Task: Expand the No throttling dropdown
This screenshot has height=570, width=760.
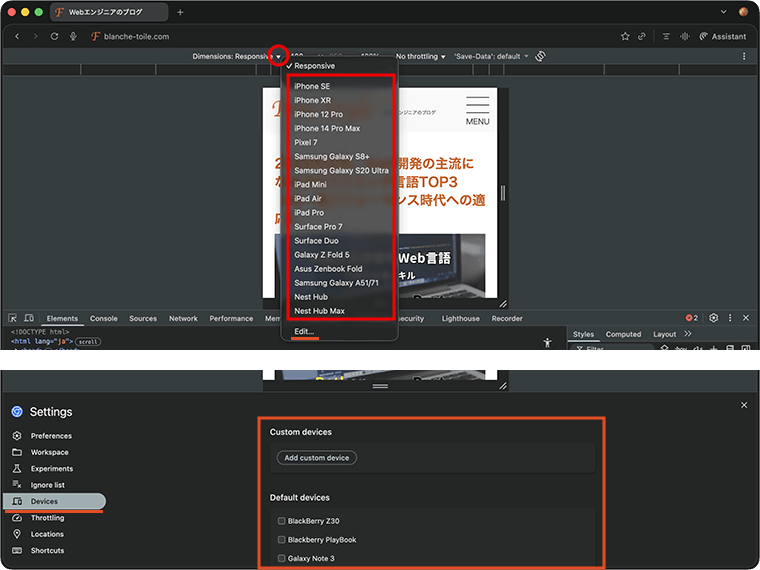Action: pyautogui.click(x=421, y=56)
